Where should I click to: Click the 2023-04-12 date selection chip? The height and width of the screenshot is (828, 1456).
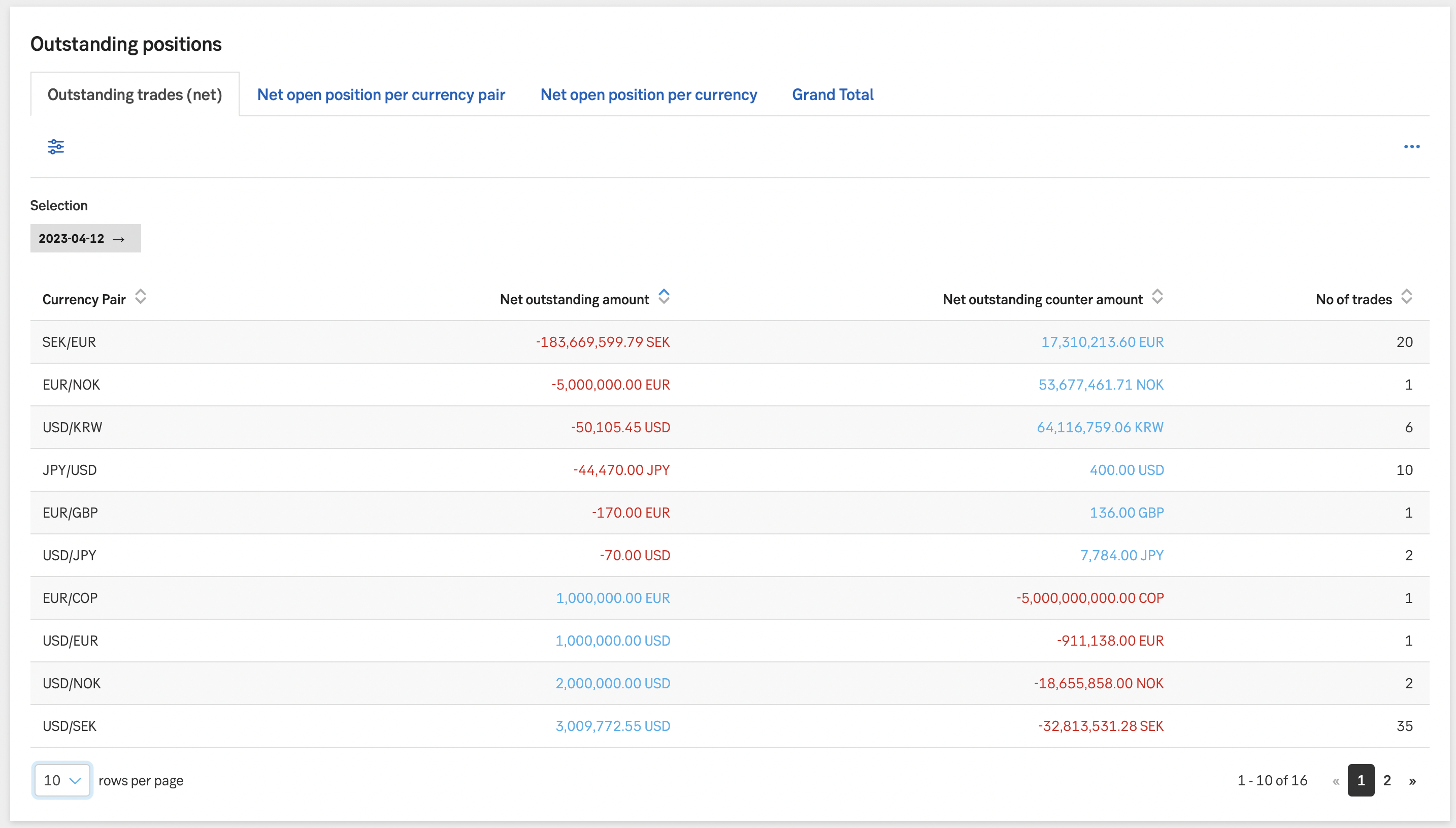(x=85, y=238)
